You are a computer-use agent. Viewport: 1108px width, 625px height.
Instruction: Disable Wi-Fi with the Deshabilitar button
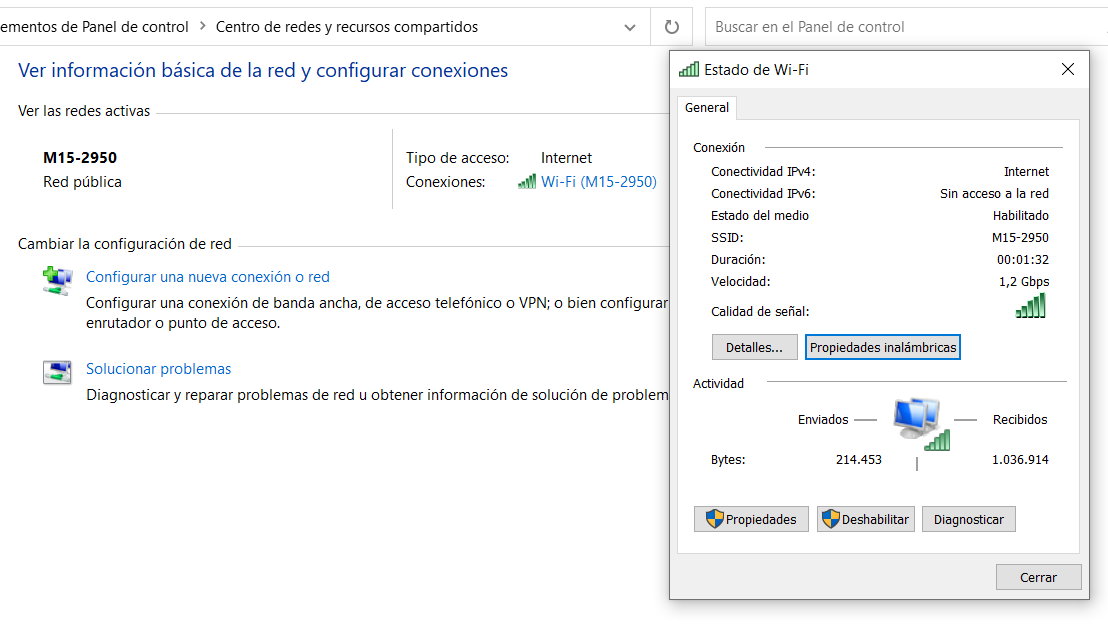(866, 519)
